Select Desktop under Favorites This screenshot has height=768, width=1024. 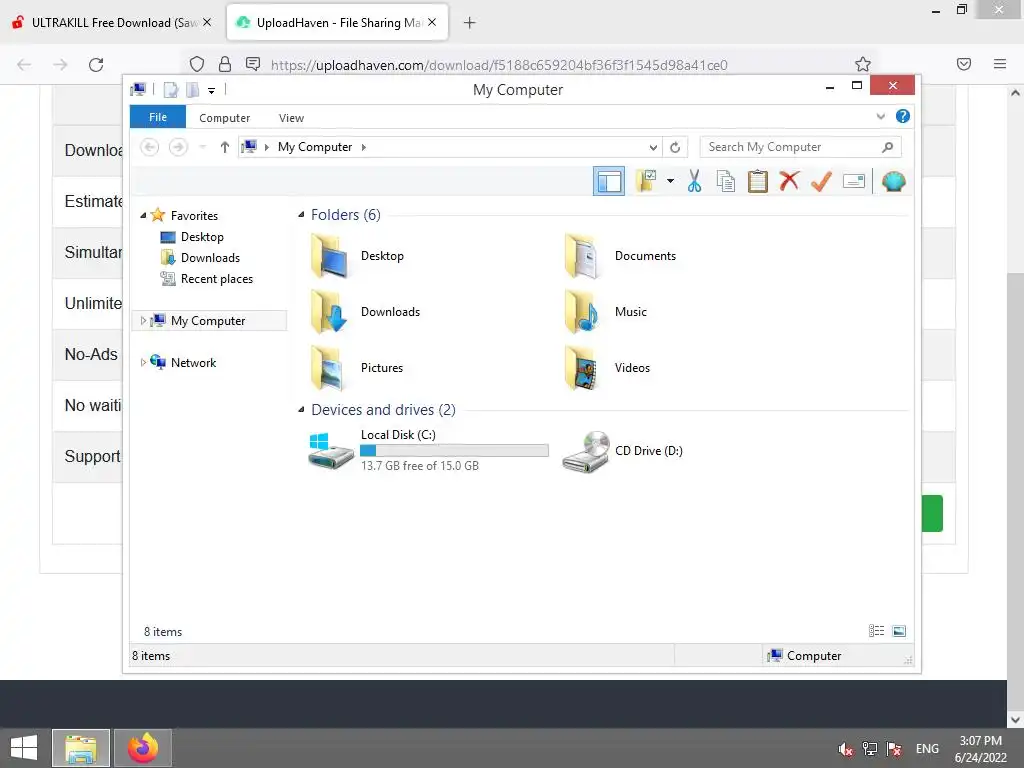[202, 236]
